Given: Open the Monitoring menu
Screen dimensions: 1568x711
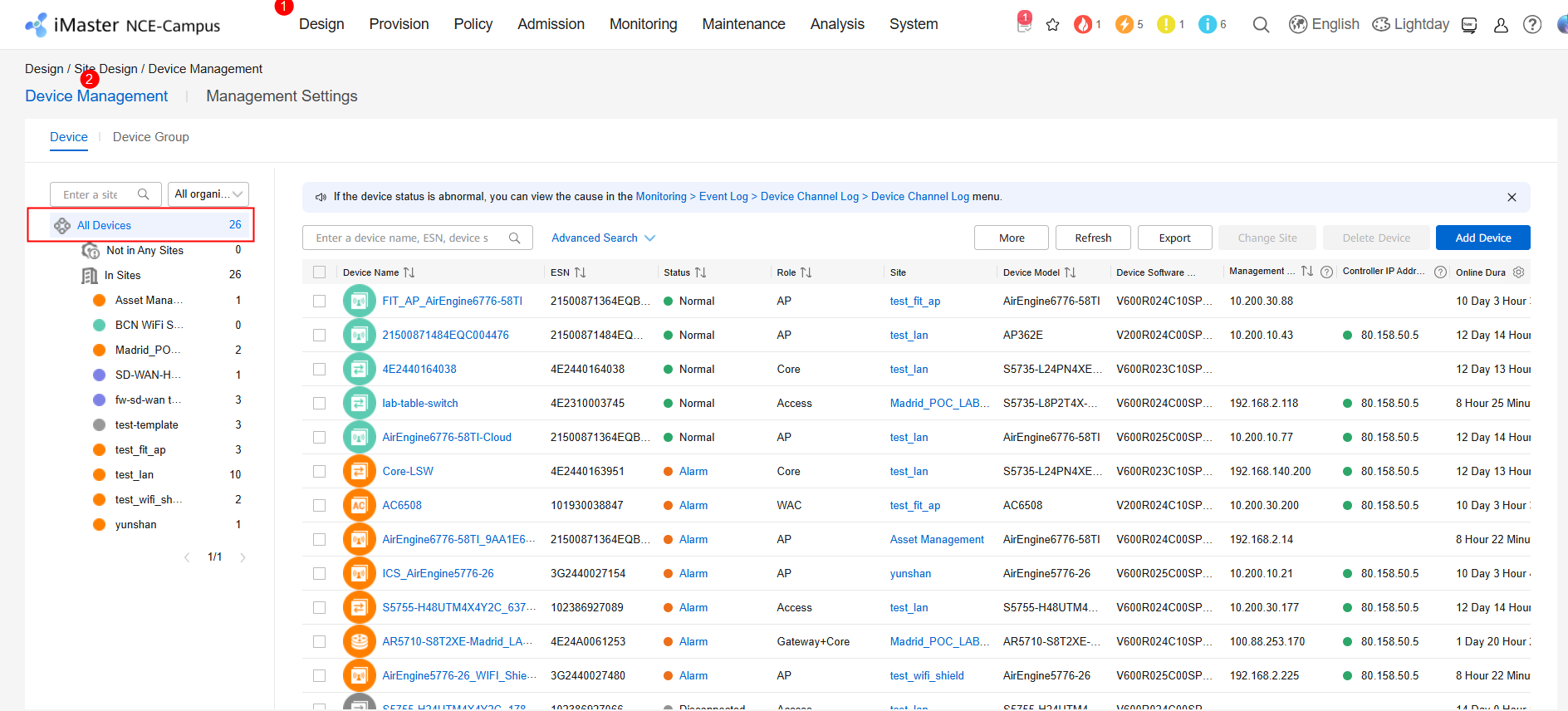Looking at the screenshot, I should coord(643,25).
